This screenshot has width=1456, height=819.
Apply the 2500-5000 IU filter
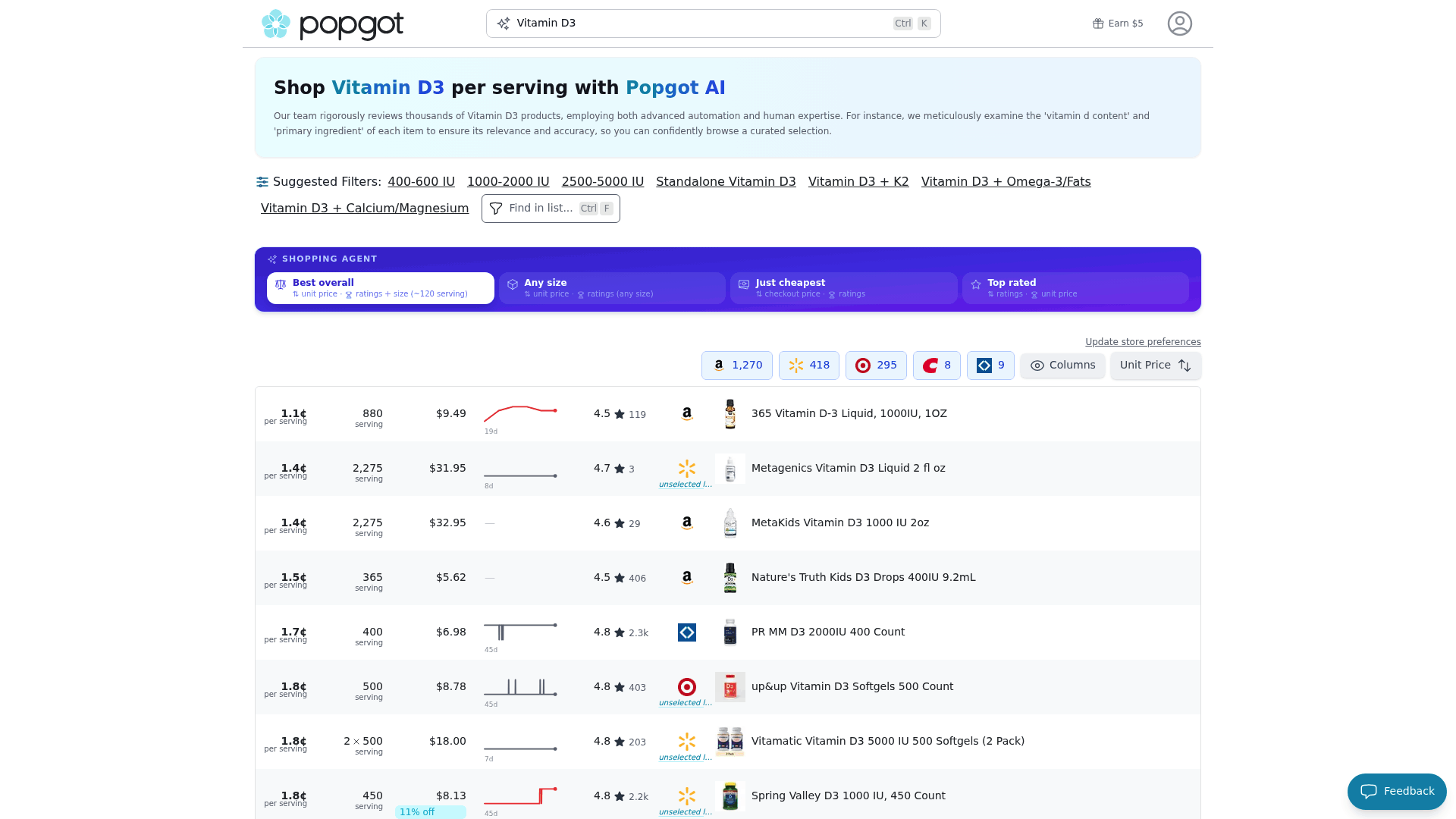[602, 182]
